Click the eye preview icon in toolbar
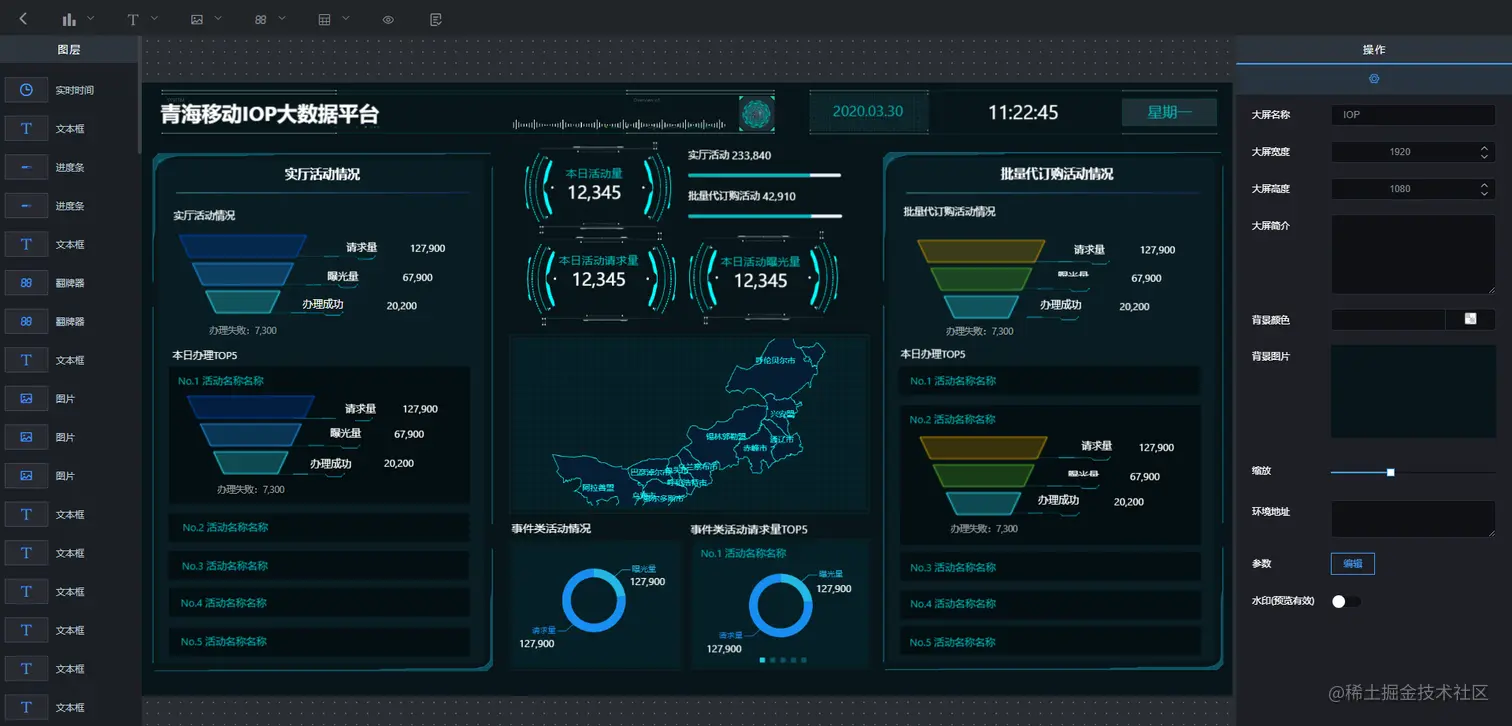The width and height of the screenshot is (1512, 726). [388, 20]
